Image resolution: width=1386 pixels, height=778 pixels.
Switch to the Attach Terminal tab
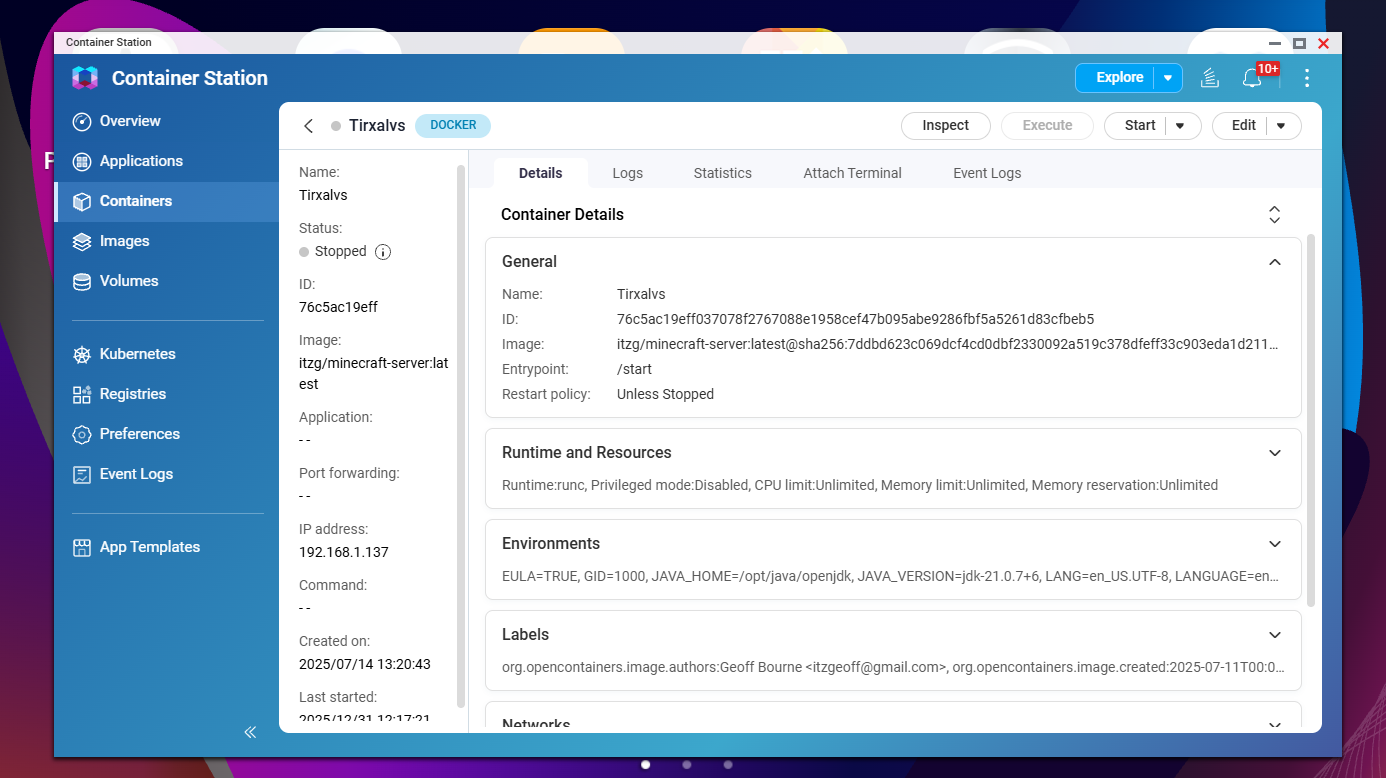pyautogui.click(x=852, y=173)
